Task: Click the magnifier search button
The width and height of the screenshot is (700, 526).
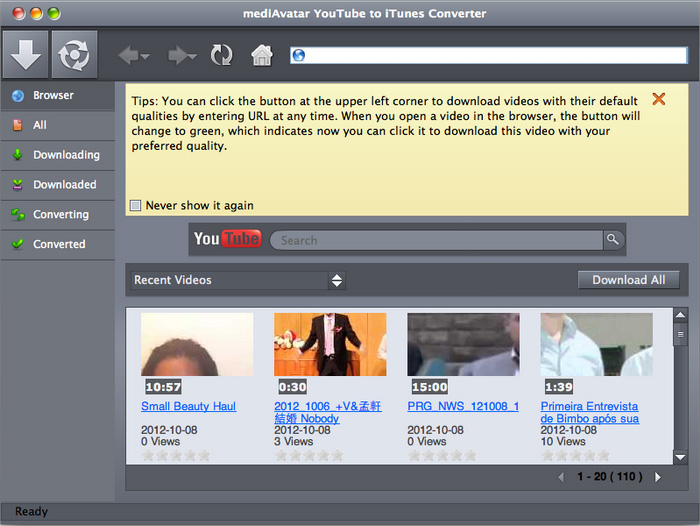Action: (613, 240)
